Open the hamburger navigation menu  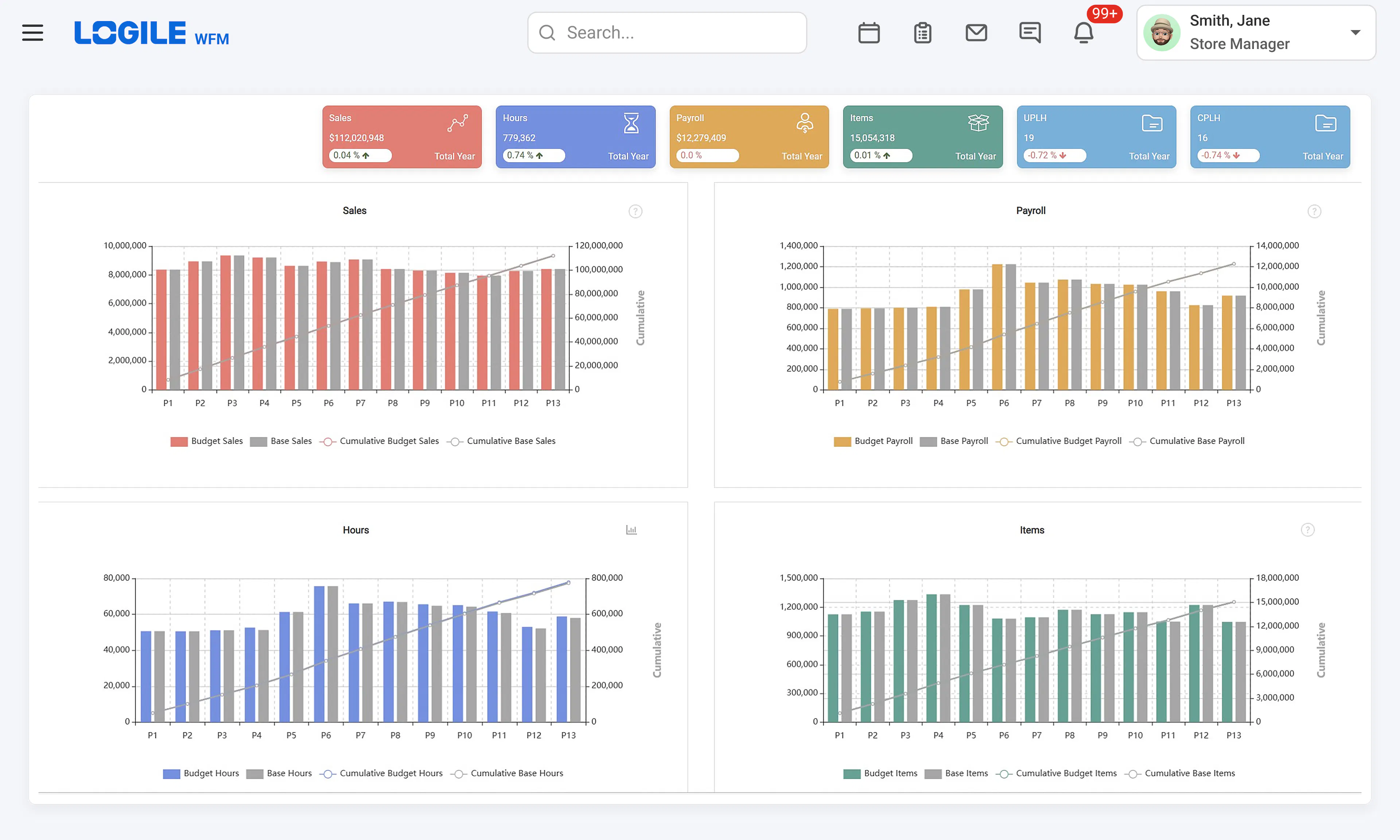33,32
